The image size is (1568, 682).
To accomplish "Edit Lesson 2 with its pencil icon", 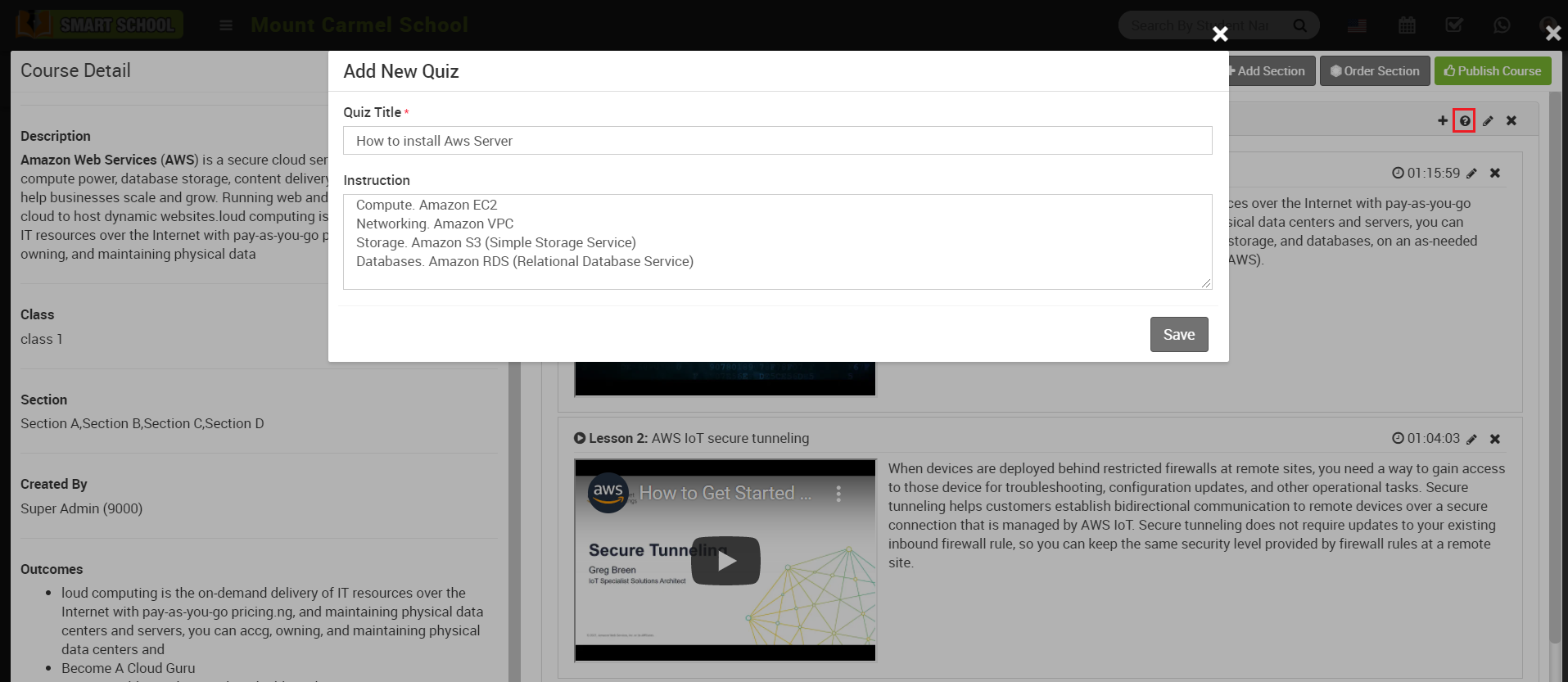I will (1471, 440).
